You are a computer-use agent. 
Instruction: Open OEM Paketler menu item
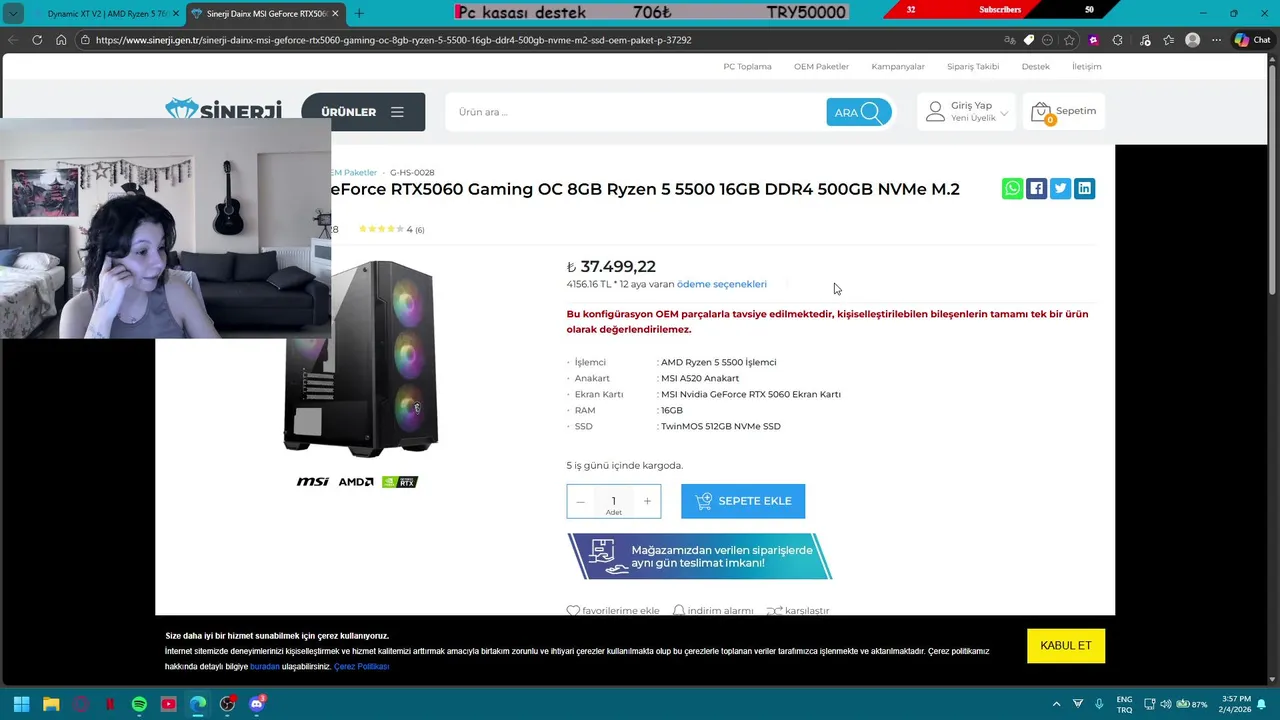pos(821,66)
